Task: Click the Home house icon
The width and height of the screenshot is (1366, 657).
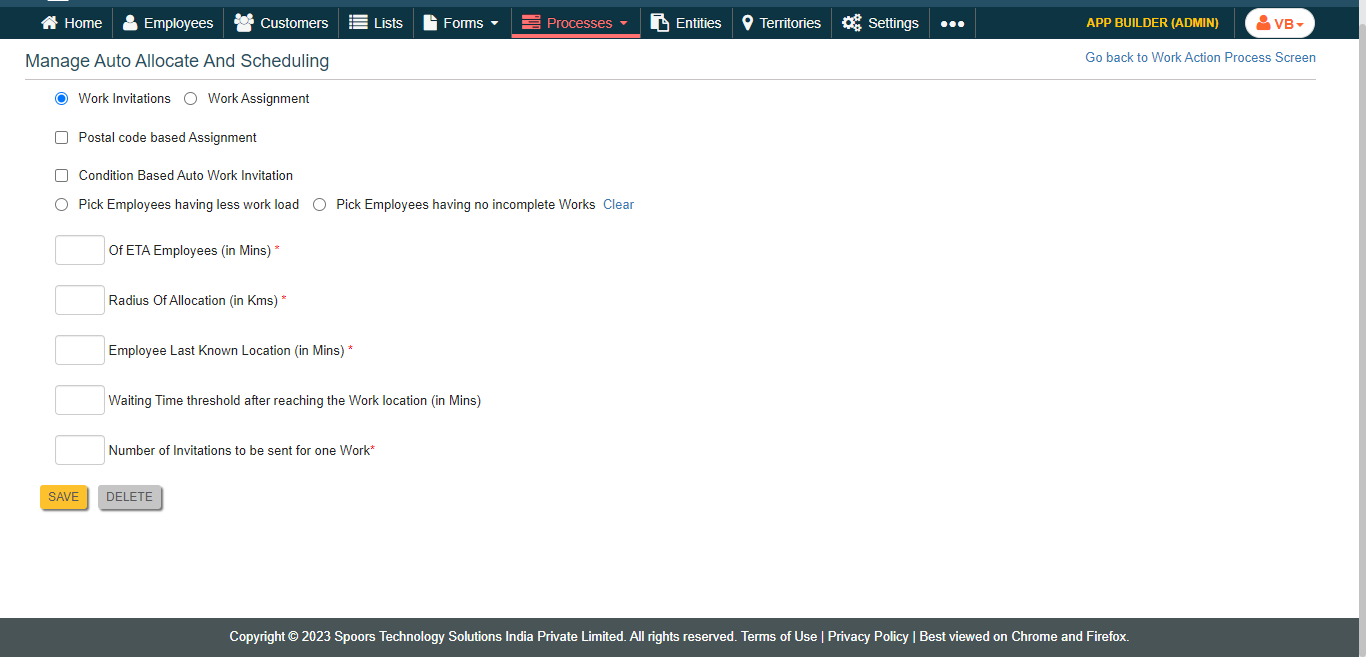Action: point(49,23)
